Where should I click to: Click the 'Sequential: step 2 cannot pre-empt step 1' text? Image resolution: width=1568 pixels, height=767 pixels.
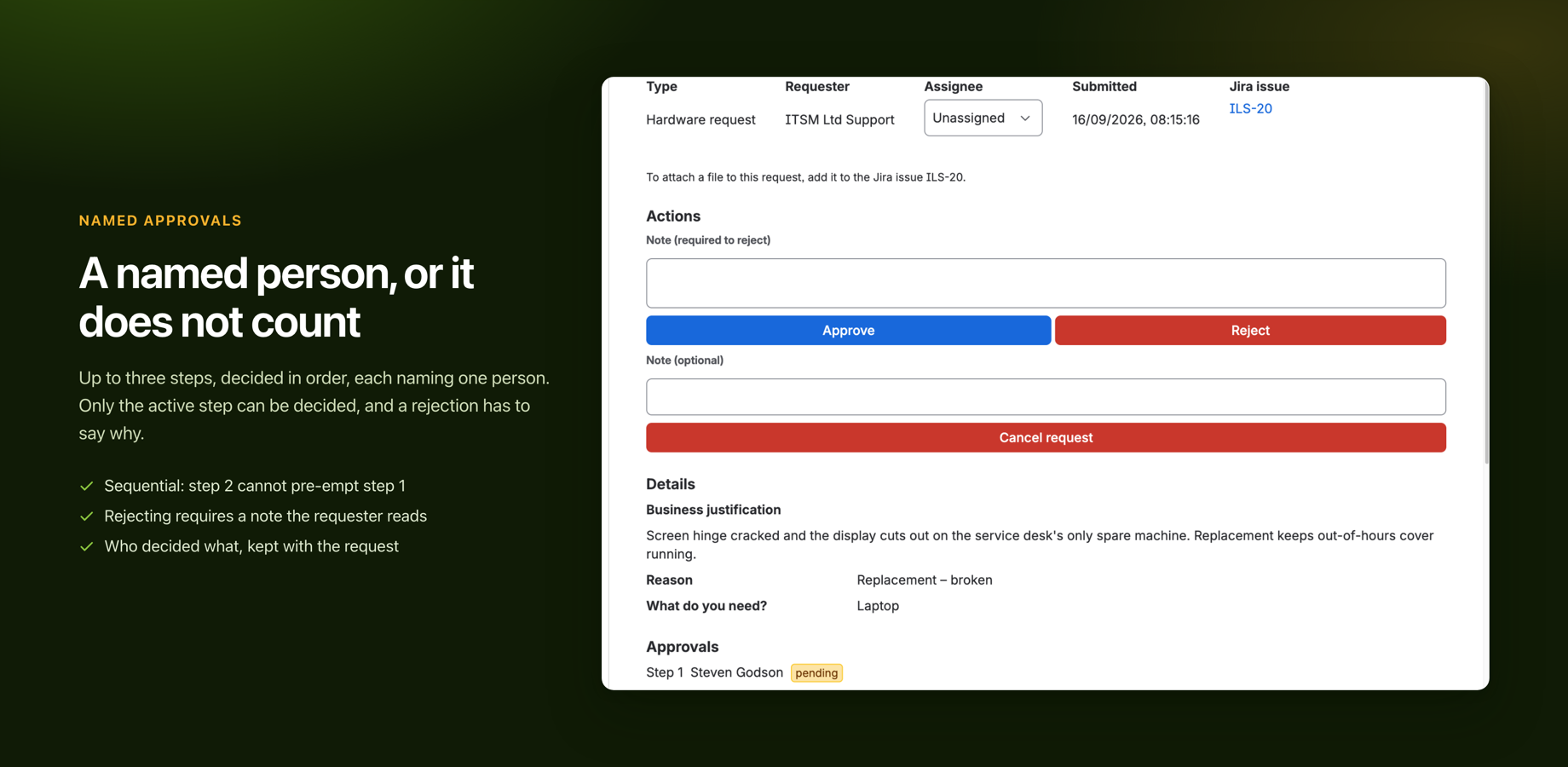point(255,486)
